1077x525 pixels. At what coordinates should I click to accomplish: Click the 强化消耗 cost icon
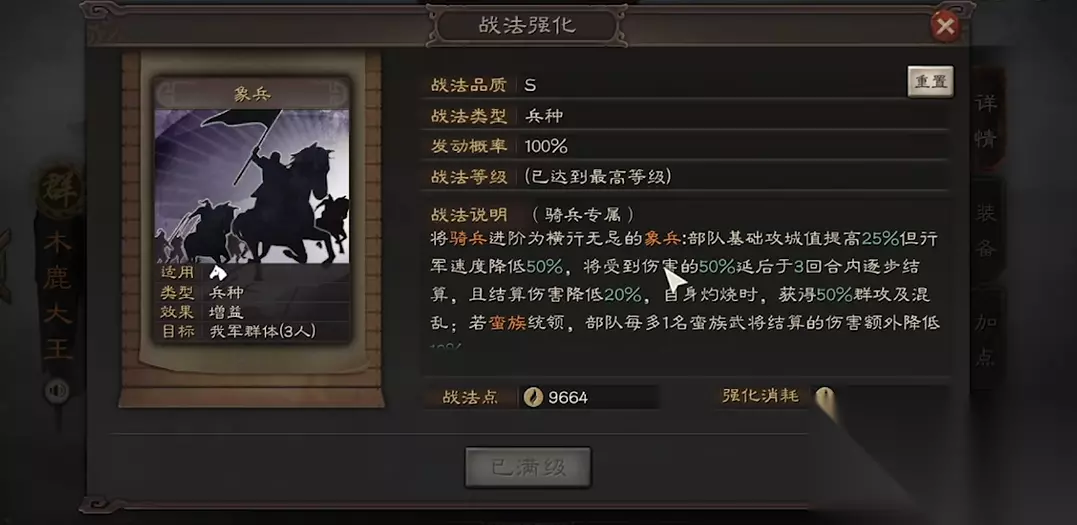tap(825, 396)
